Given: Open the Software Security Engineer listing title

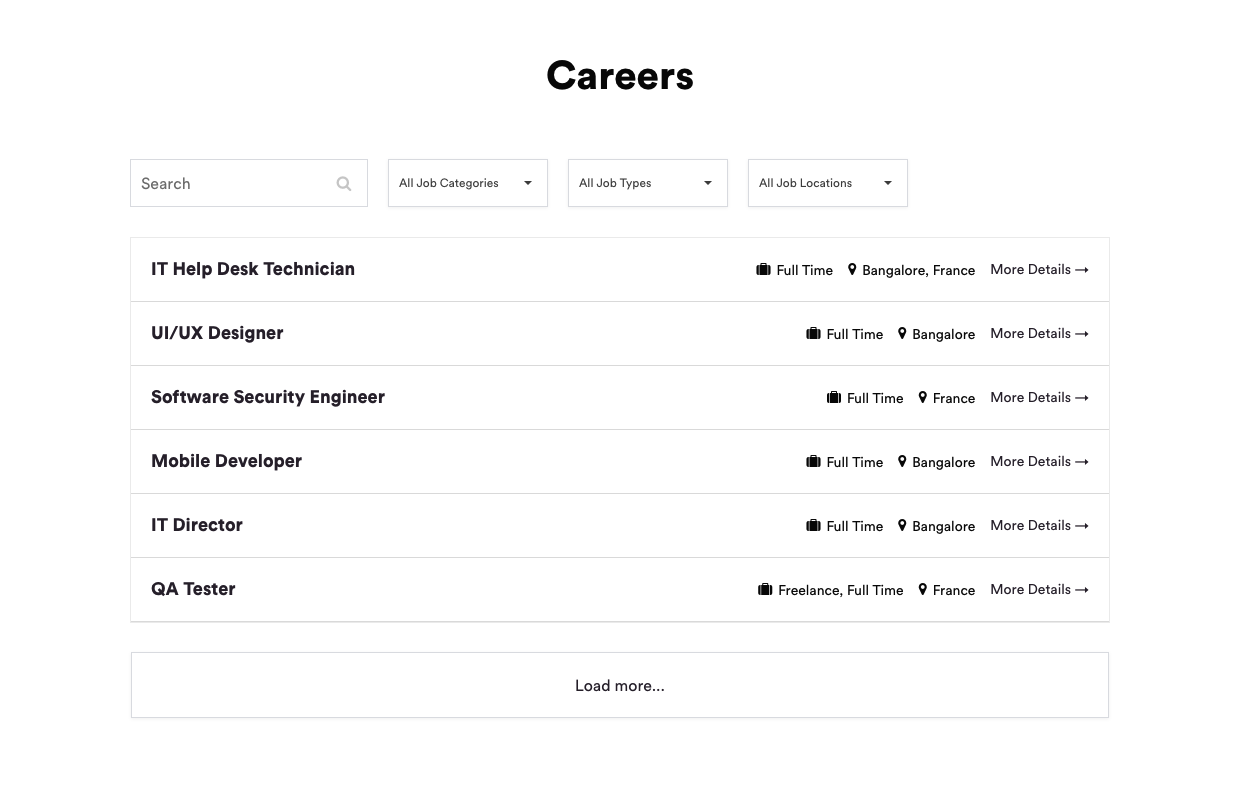Looking at the screenshot, I should (268, 397).
